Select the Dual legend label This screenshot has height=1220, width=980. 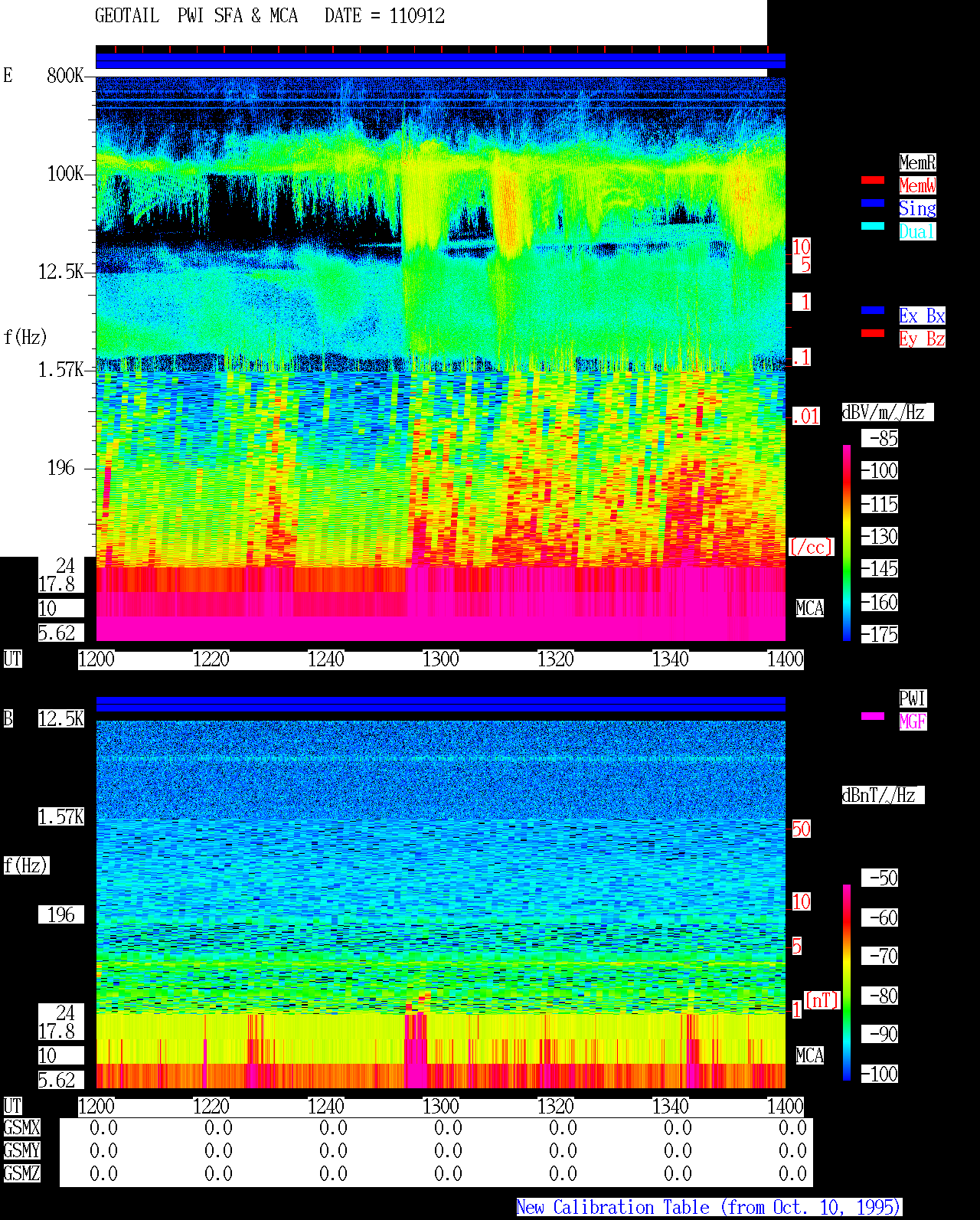917,231
